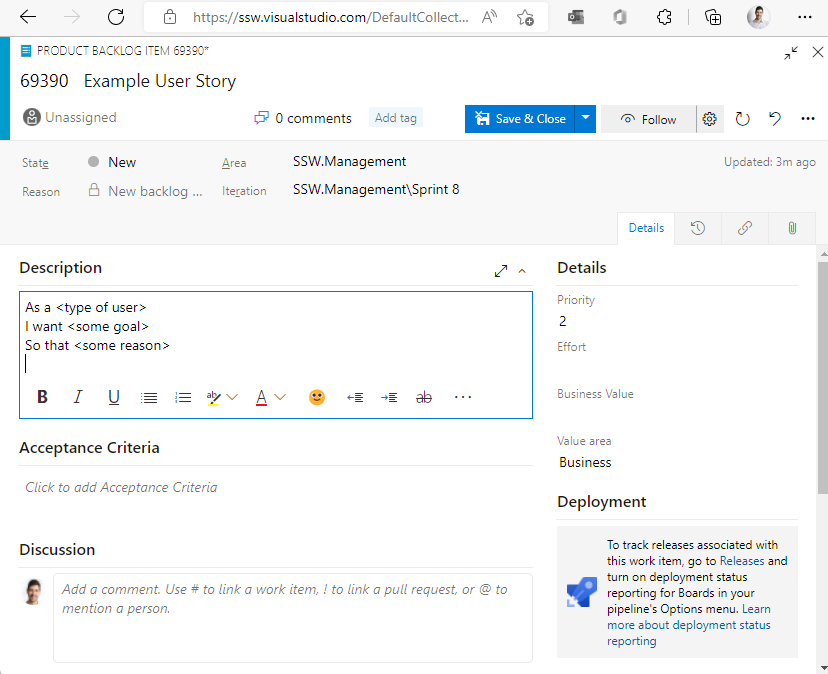This screenshot has height=674, width=828.
Task: Open the History tab icon
Action: click(x=698, y=228)
